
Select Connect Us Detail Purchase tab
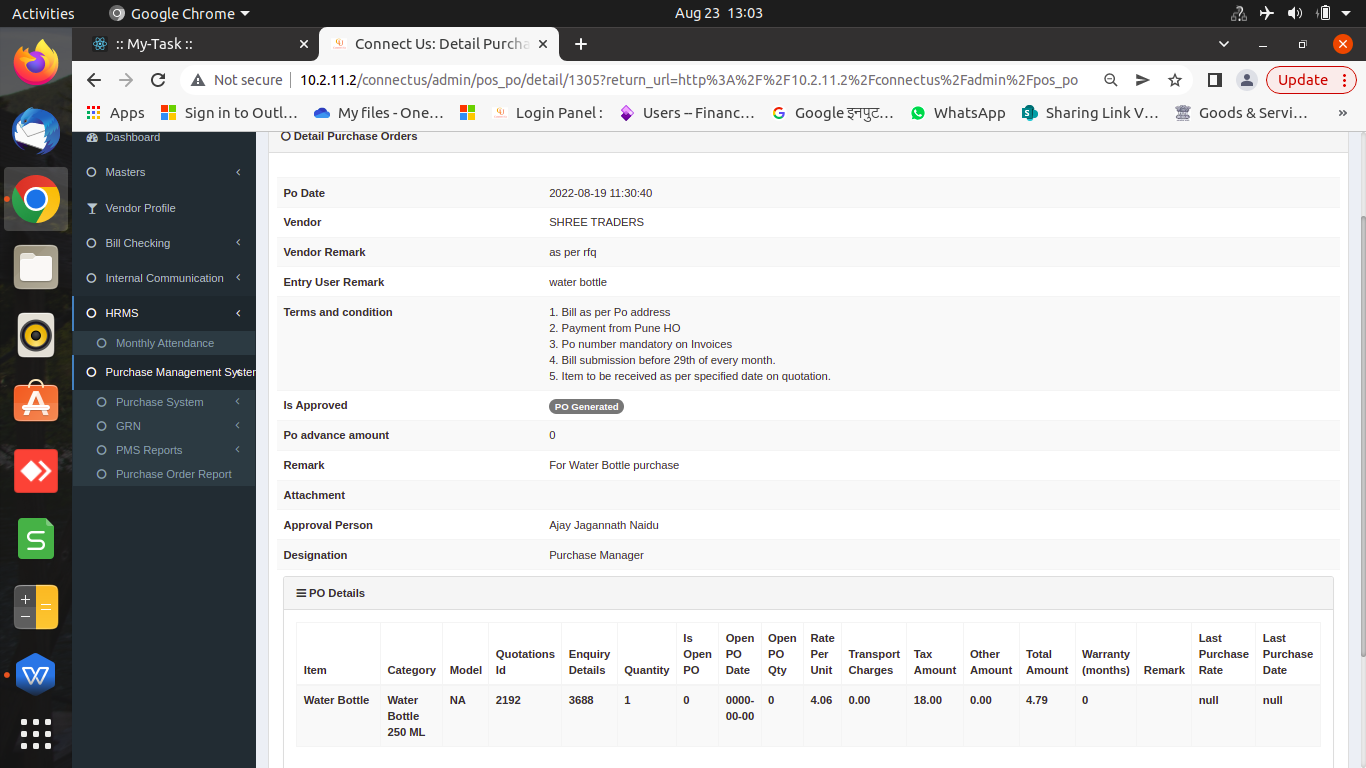coord(441,44)
